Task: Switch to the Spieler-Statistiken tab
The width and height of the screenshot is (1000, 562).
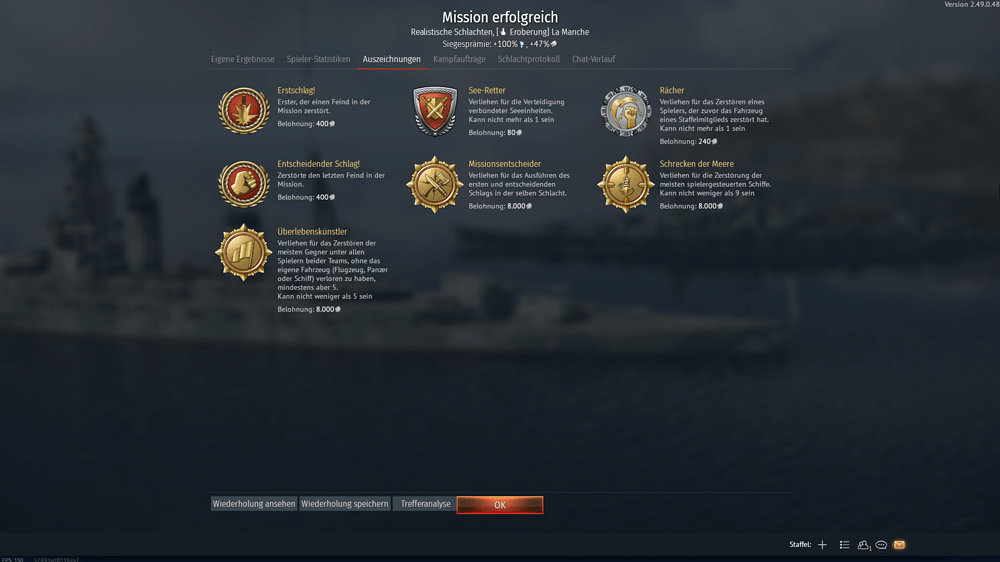Action: [x=318, y=59]
